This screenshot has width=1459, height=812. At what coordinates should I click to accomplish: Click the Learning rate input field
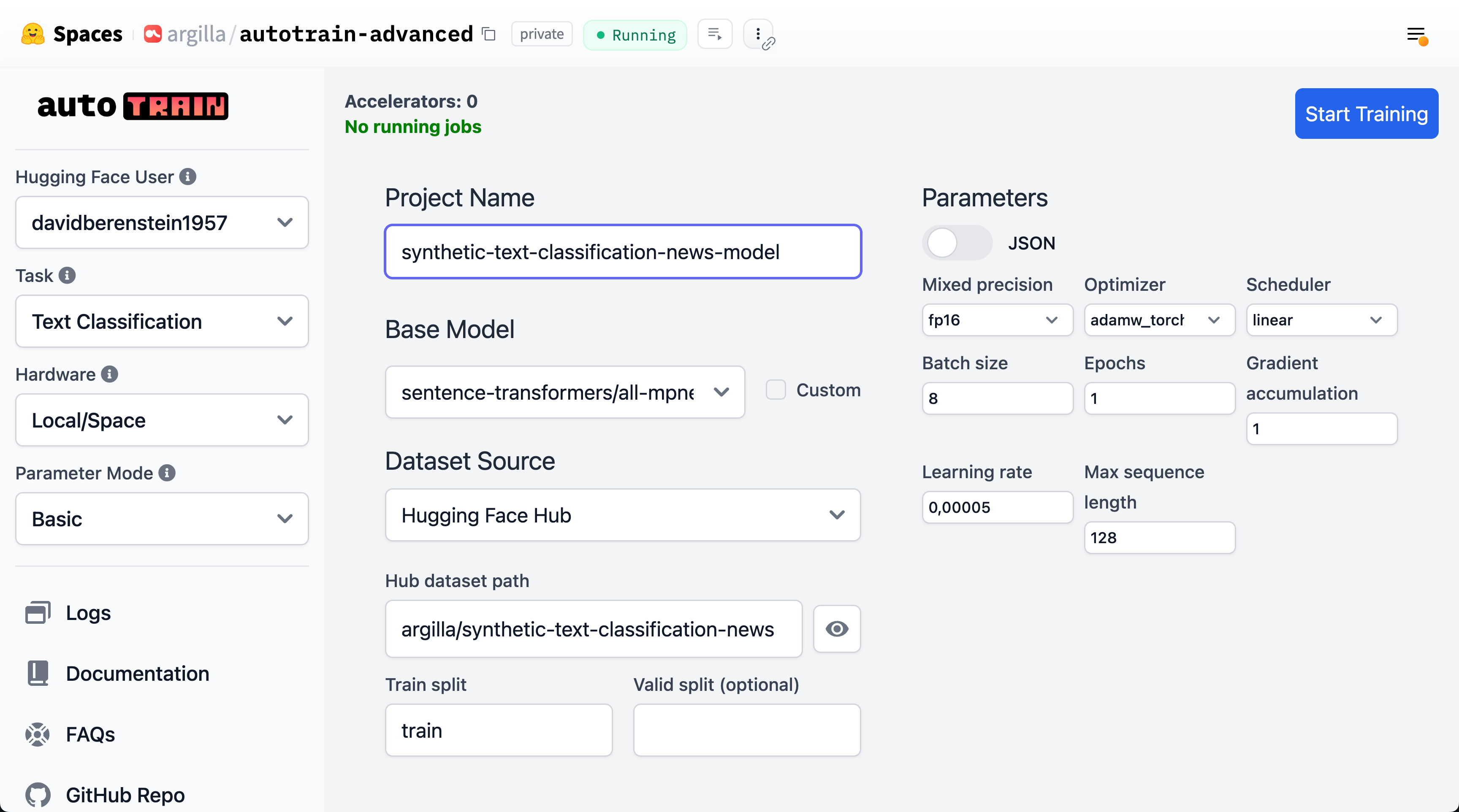point(997,507)
